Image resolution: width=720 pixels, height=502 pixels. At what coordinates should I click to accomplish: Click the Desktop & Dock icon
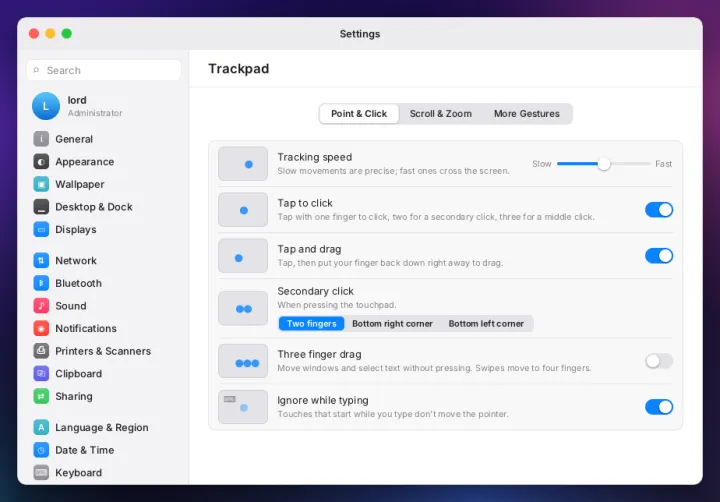click(41, 207)
